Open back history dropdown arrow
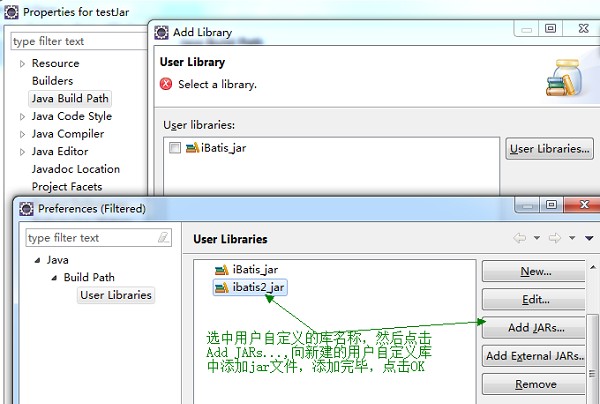 537,238
